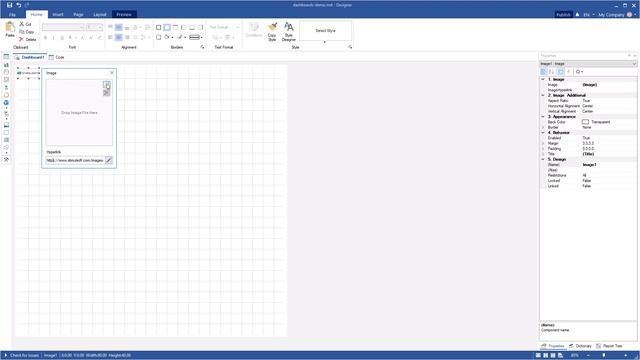640x360 pixels.
Task: Click the open image file icon in Image dialog
Action: [x=107, y=85]
